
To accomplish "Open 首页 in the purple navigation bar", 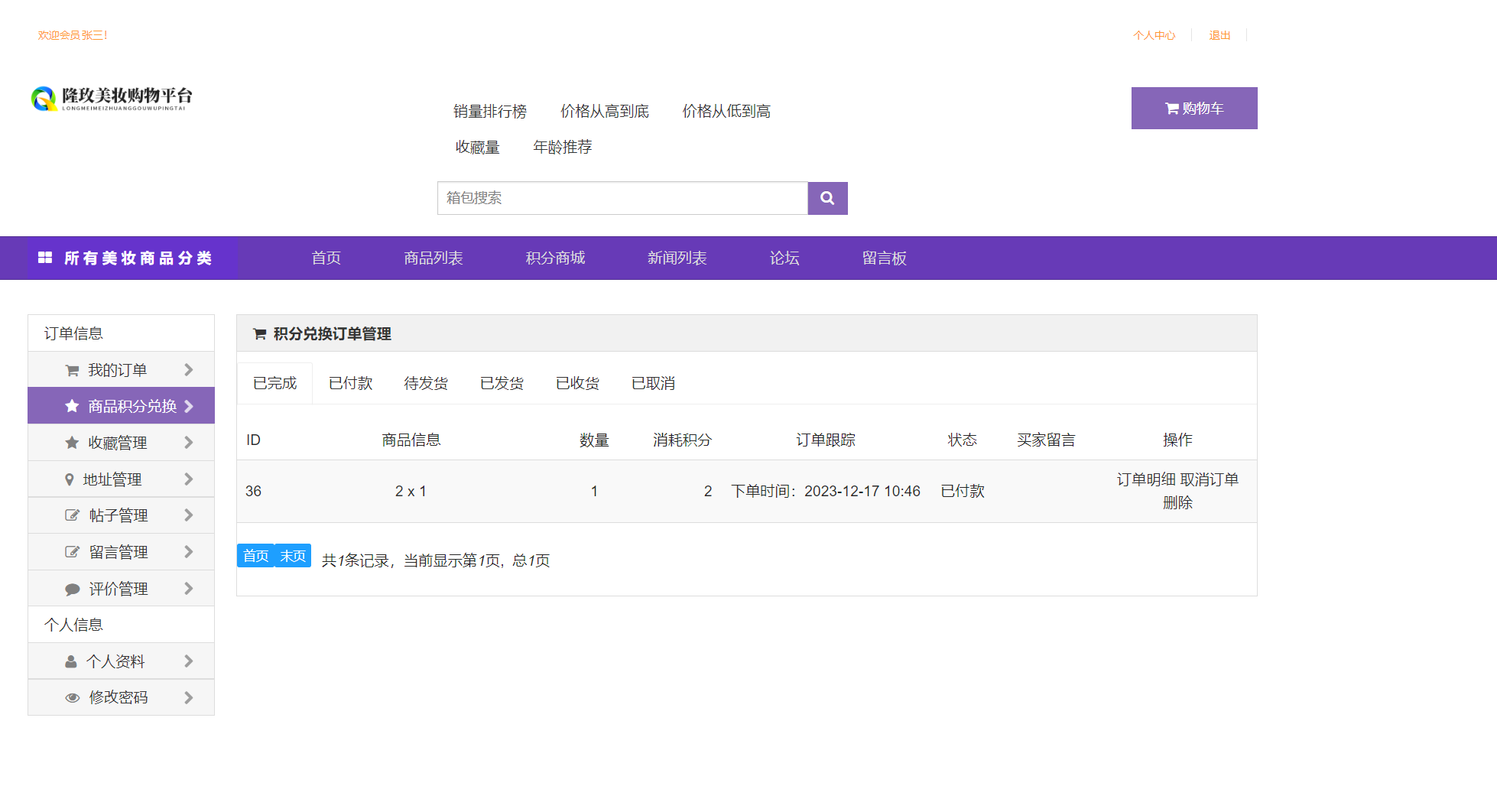I will click(326, 258).
